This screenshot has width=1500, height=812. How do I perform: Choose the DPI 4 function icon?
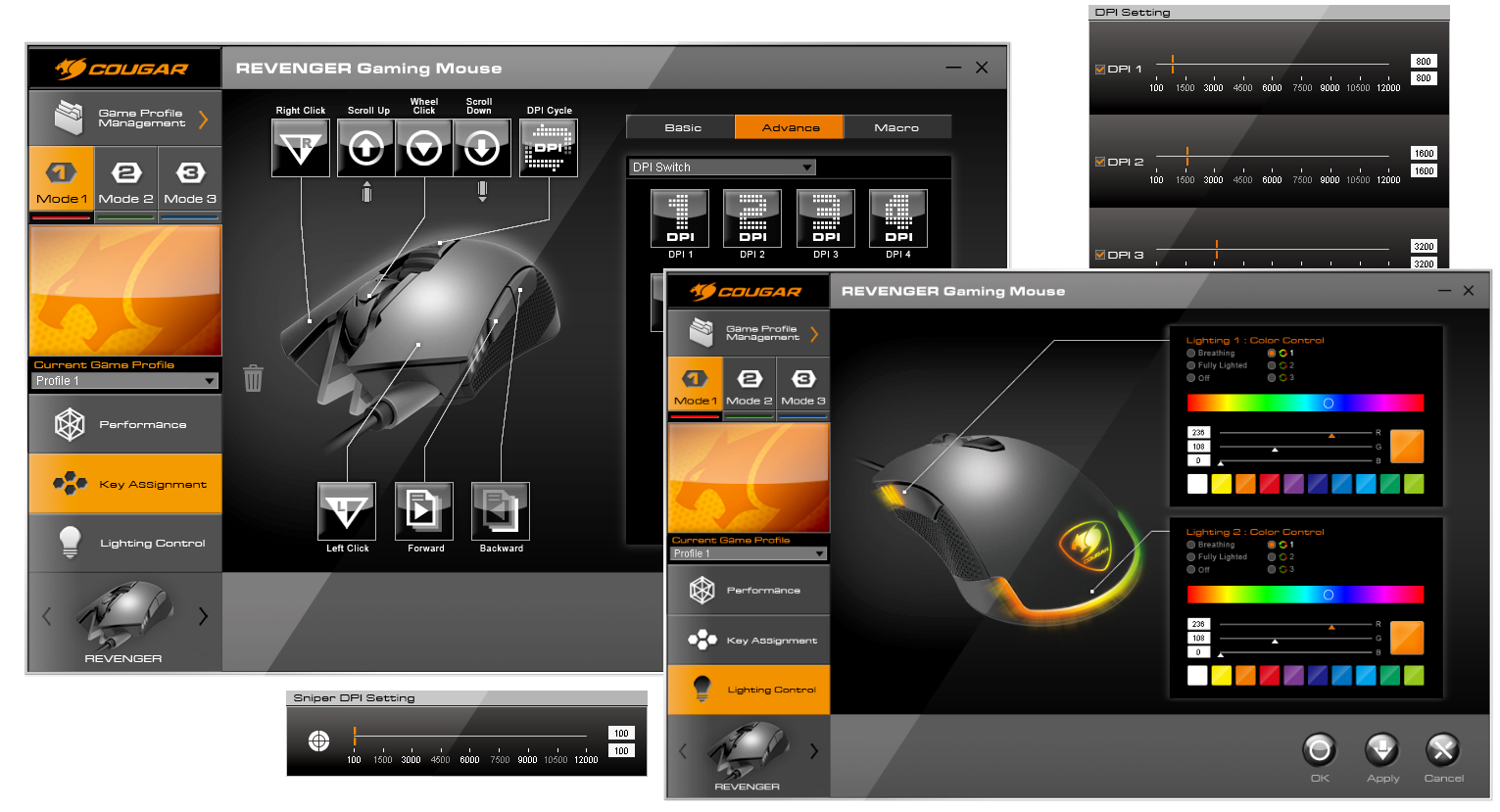(898, 218)
